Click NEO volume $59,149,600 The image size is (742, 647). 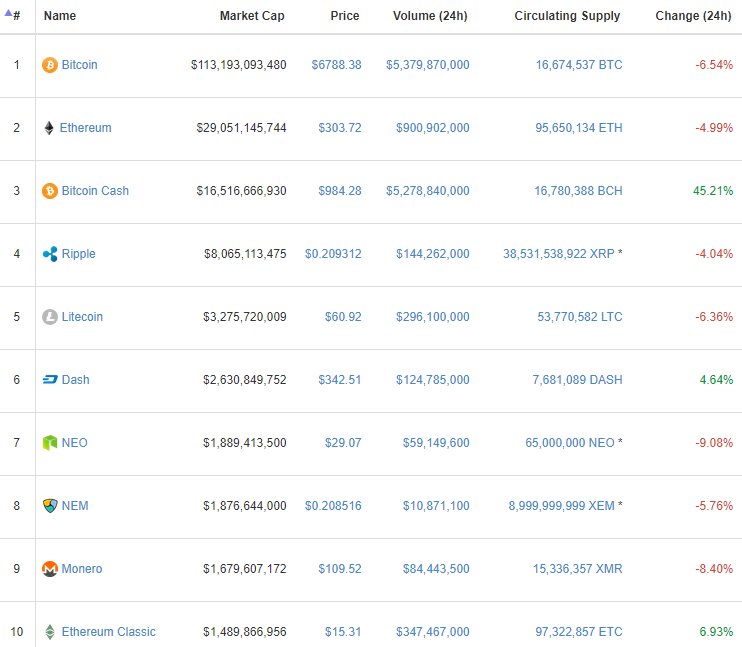[436, 443]
